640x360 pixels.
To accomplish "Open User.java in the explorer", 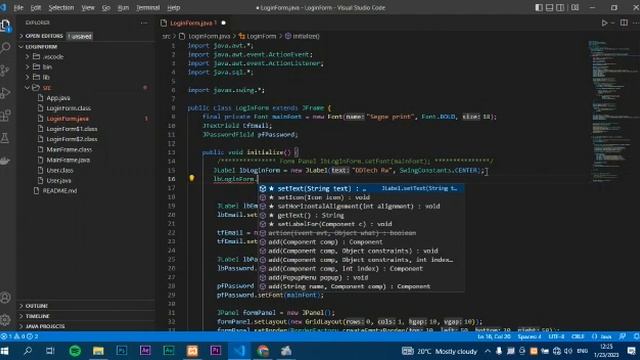I will pyautogui.click(x=59, y=180).
